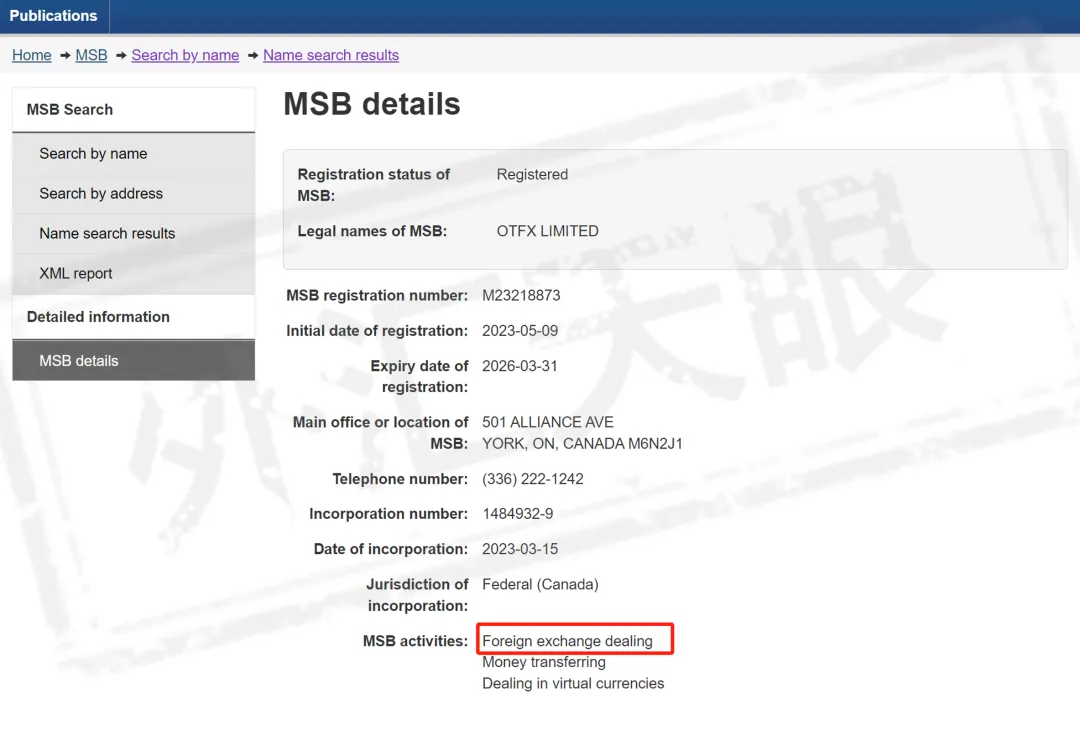Screen dimensions: 1080x730
Task: Click Money transferring activity
Action: [x=544, y=662]
